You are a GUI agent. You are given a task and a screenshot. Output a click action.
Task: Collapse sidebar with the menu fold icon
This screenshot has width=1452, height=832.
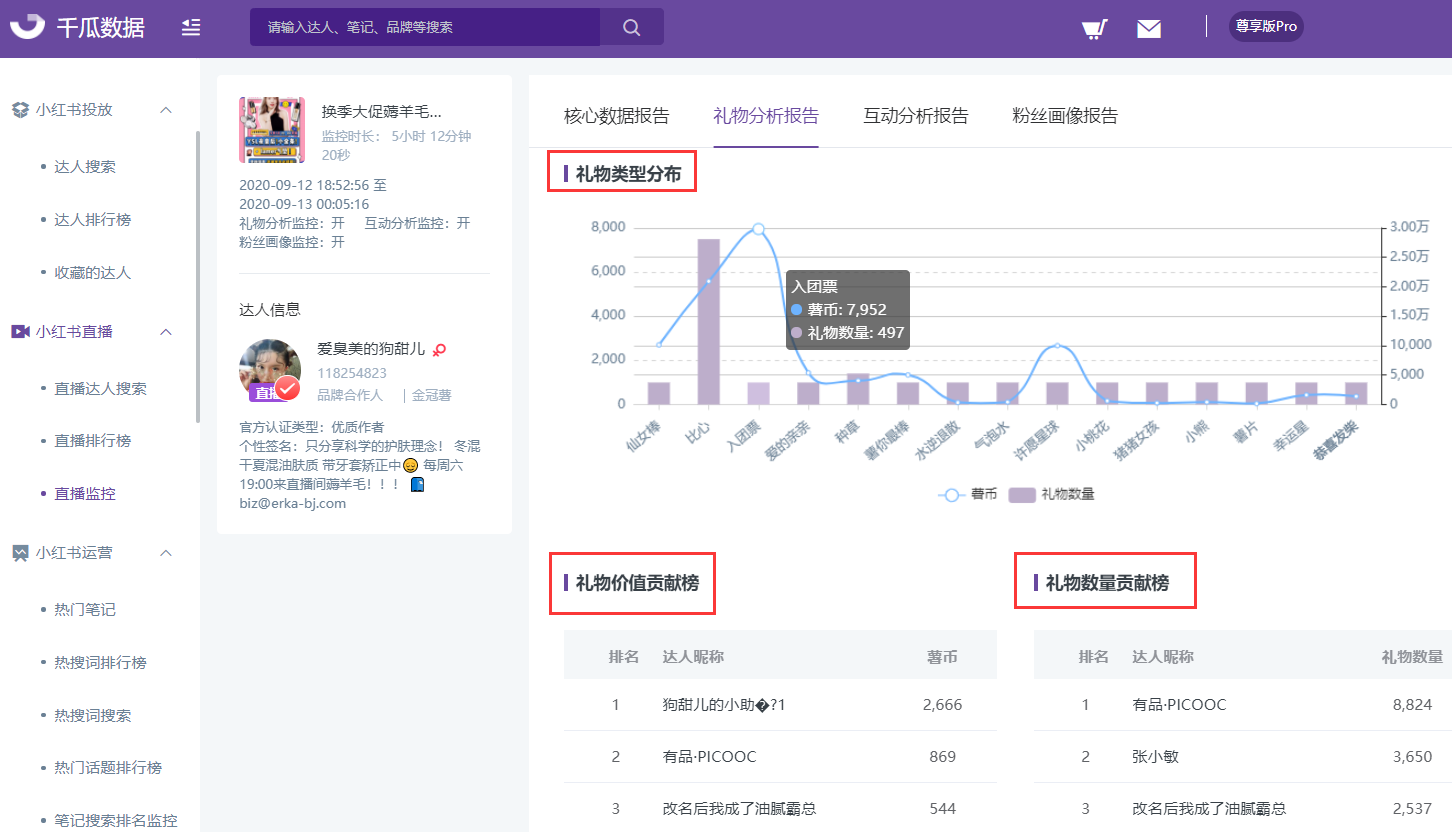click(x=191, y=28)
